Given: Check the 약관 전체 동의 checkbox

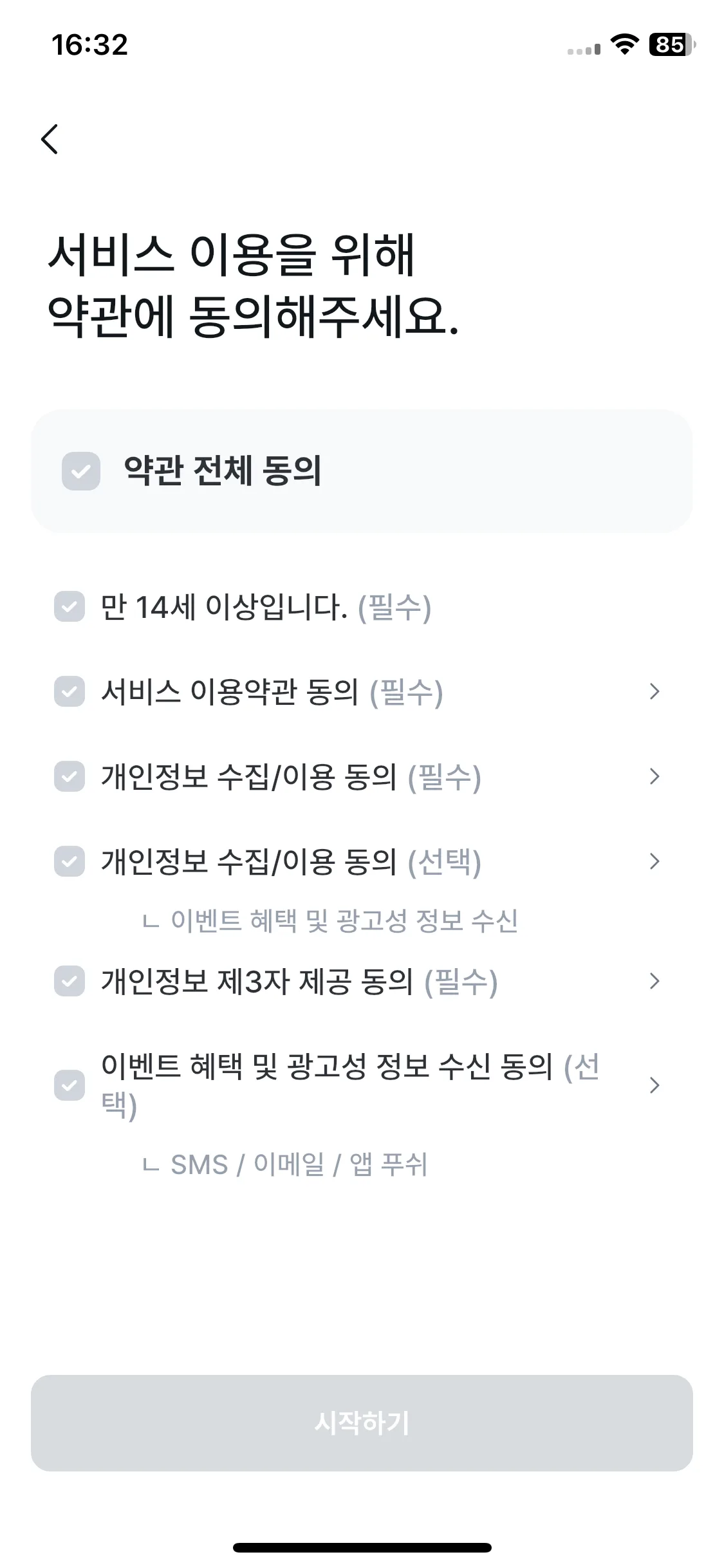Looking at the screenshot, I should [x=81, y=471].
